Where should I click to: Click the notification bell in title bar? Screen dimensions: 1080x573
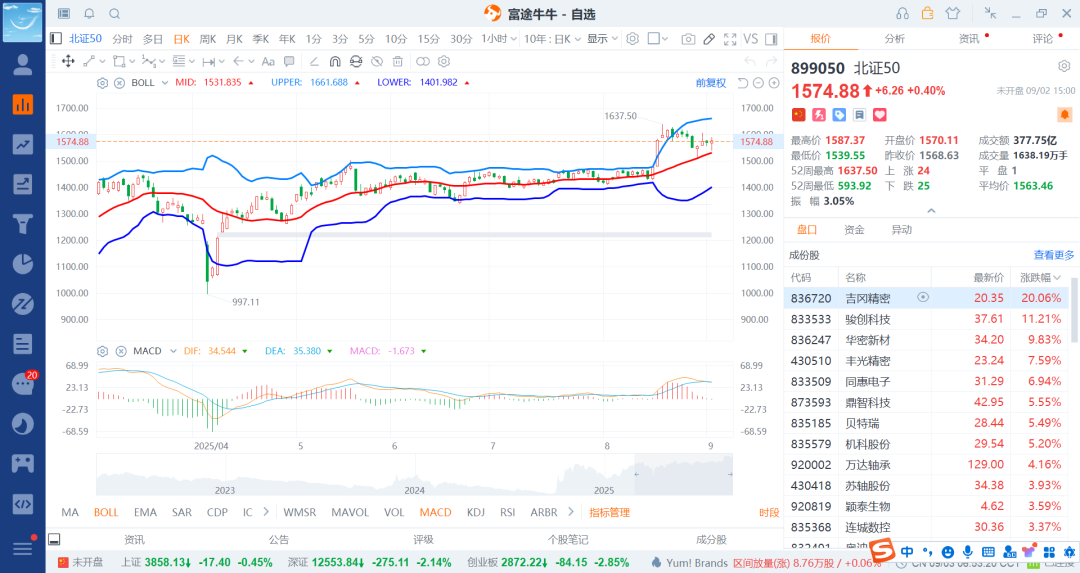tap(90, 14)
